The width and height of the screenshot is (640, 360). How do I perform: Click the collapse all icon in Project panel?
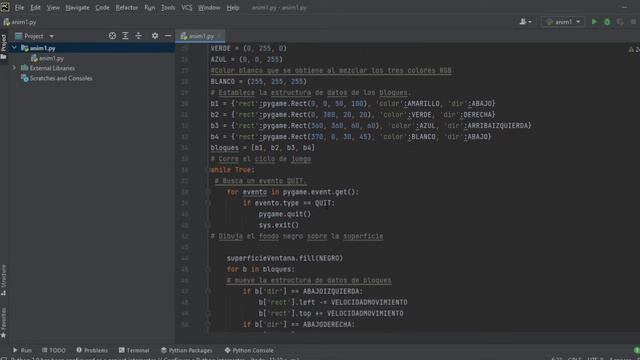click(x=139, y=36)
